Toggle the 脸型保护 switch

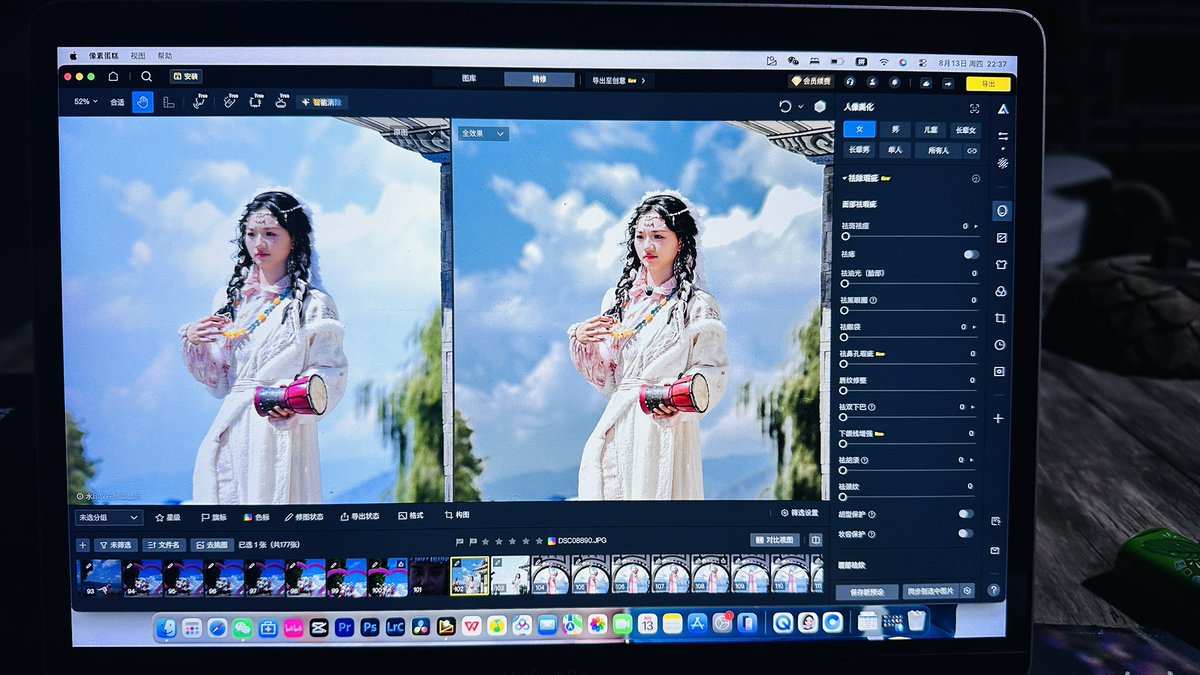[x=965, y=513]
